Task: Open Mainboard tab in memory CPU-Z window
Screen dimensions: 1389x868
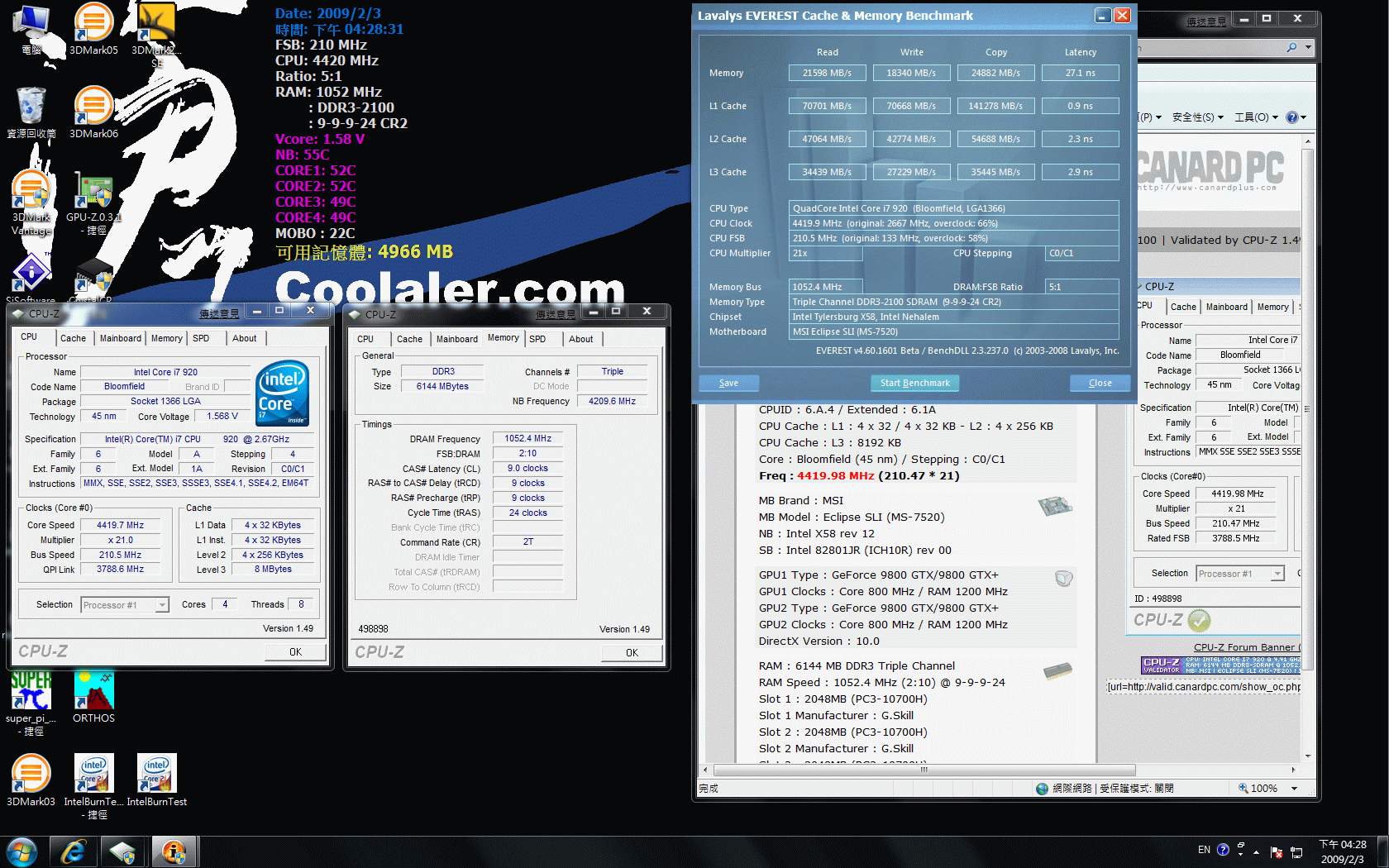Action: point(457,339)
